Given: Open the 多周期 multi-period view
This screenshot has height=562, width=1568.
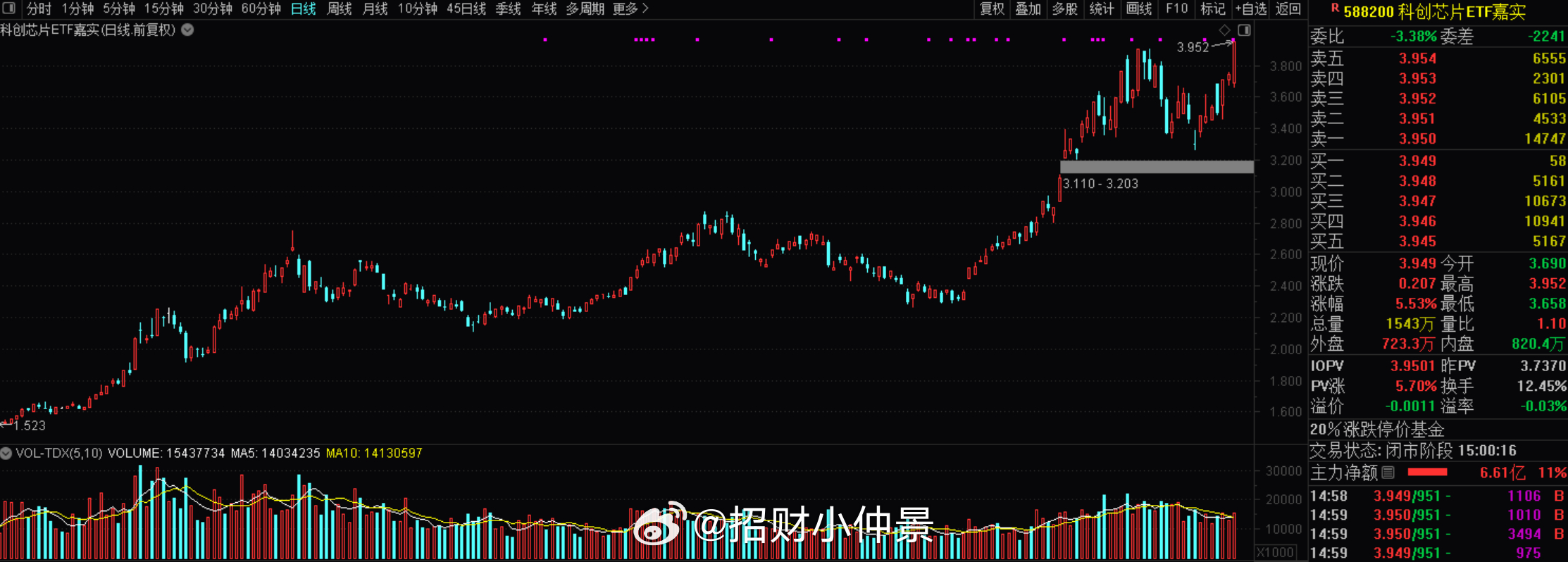Looking at the screenshot, I should (x=585, y=8).
